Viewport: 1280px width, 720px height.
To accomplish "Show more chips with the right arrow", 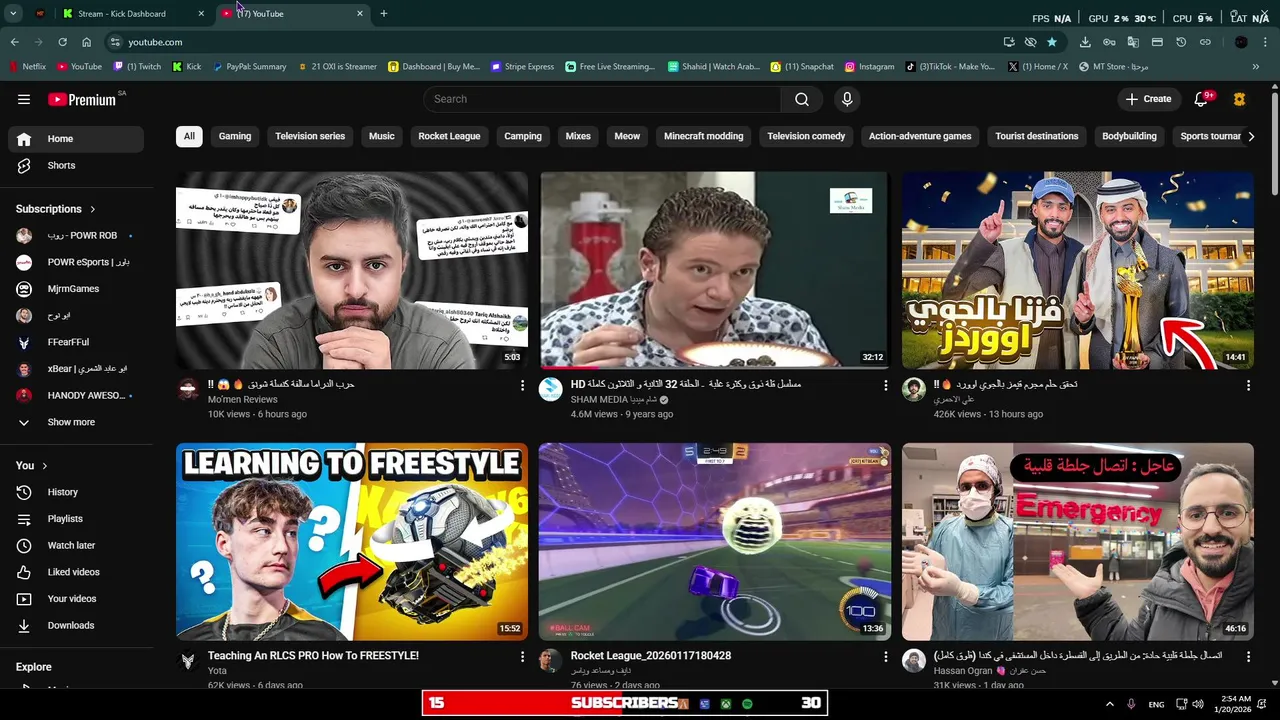I will click(x=1250, y=136).
